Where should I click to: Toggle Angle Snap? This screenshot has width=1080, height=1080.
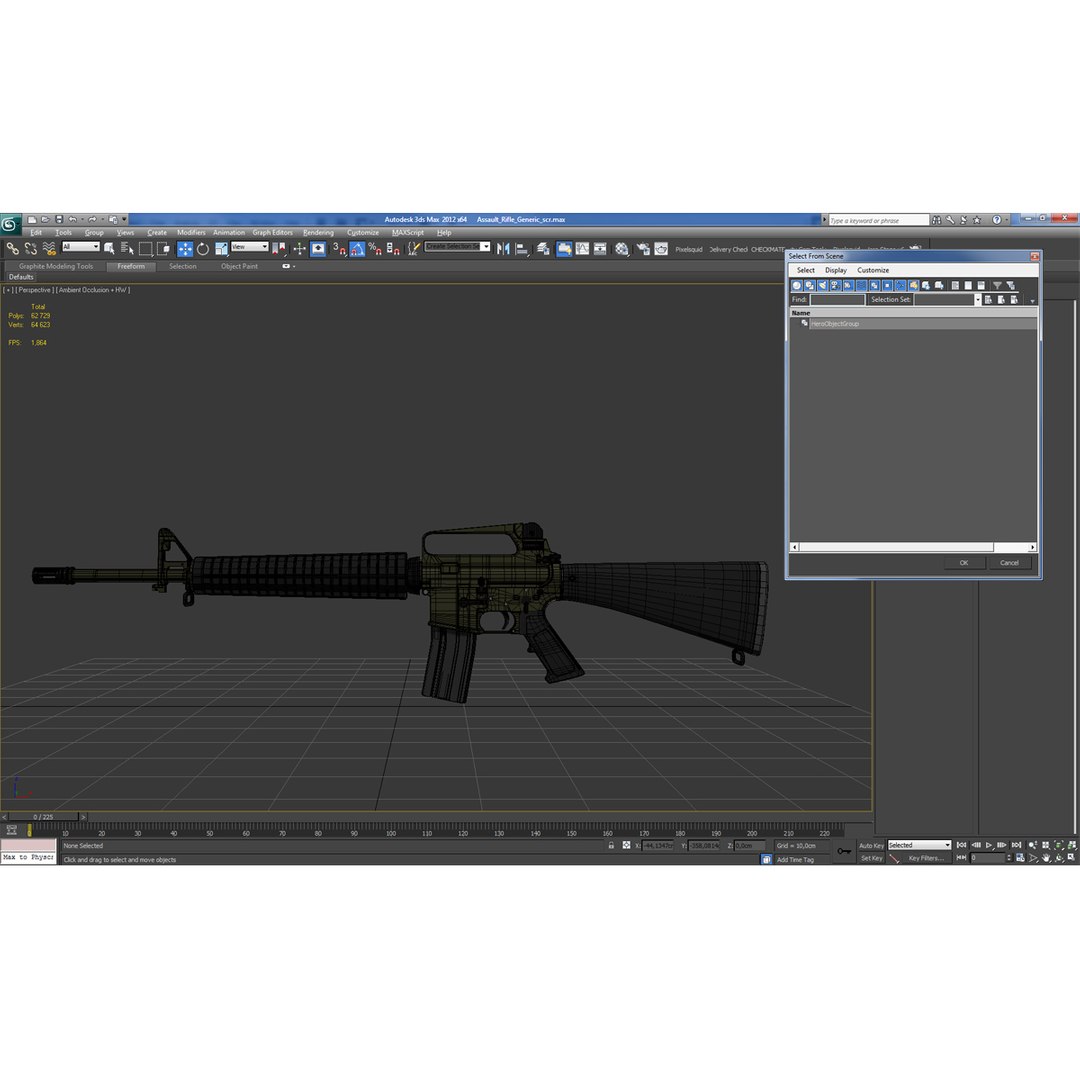(357, 249)
